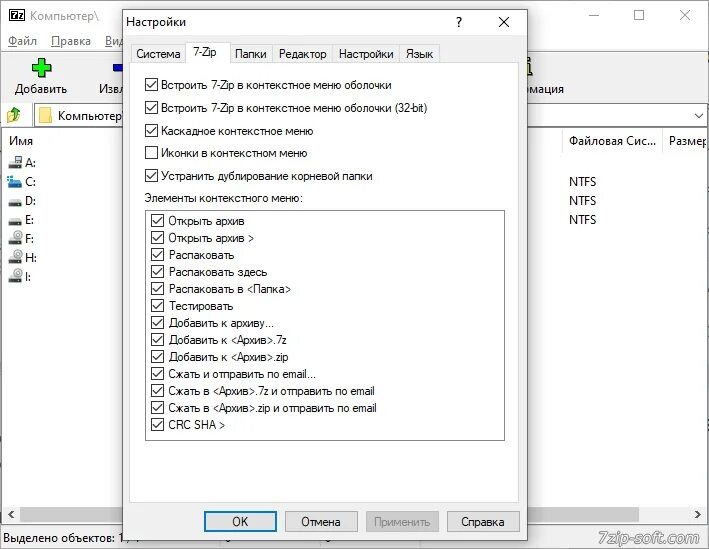
Task: Uncheck Добавить к <Архив>.7z item
Action: [157, 340]
